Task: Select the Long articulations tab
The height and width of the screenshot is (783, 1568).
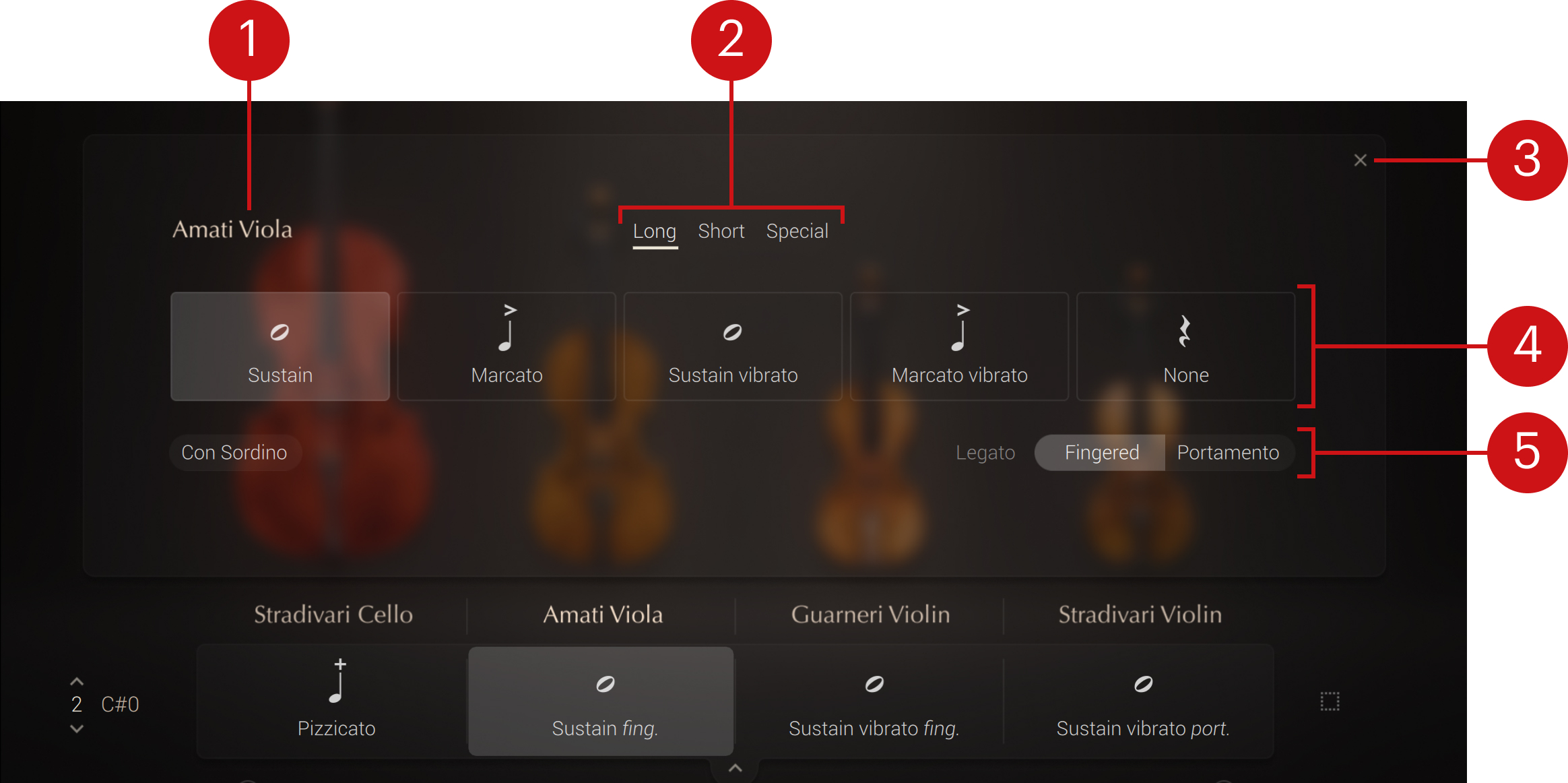Action: pyautogui.click(x=654, y=231)
